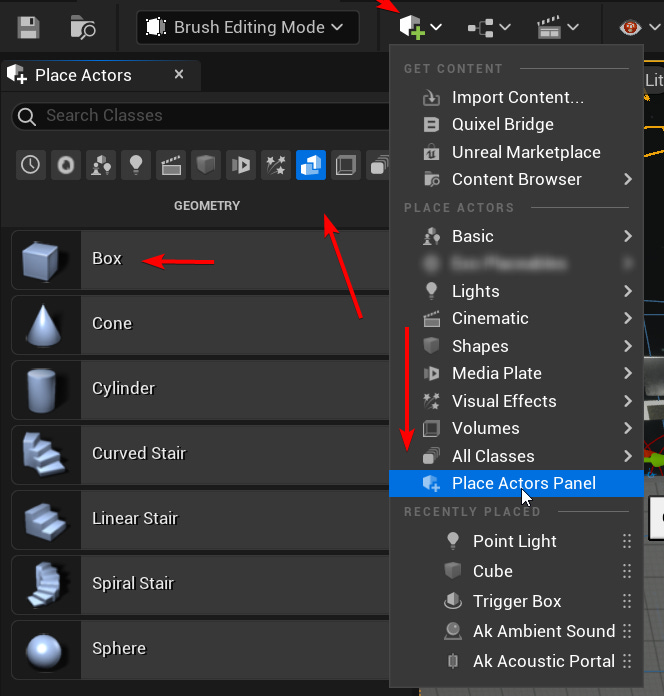Screen dimensions: 664x696
Task: Open the Volumes submenu
Action: (516, 428)
